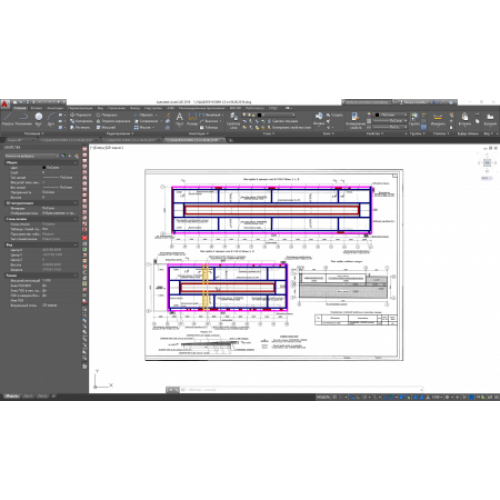This screenshot has height=500, width=500.
Task: Open the Dimension (Размер) tool
Action: [192, 119]
